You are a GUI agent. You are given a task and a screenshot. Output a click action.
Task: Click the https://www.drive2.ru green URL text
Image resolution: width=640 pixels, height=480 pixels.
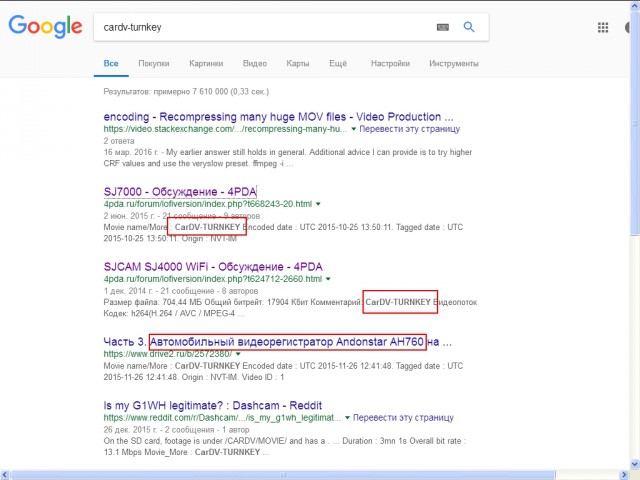tap(167, 354)
